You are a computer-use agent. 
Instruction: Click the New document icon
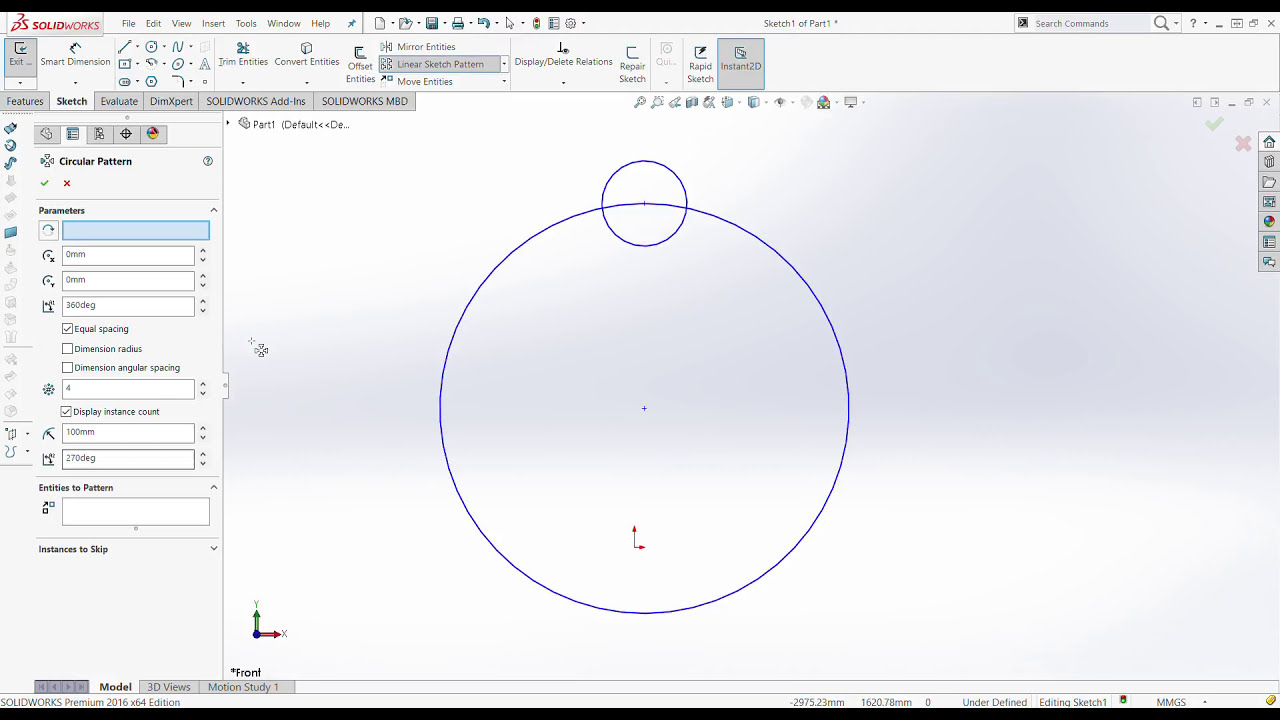tap(380, 23)
